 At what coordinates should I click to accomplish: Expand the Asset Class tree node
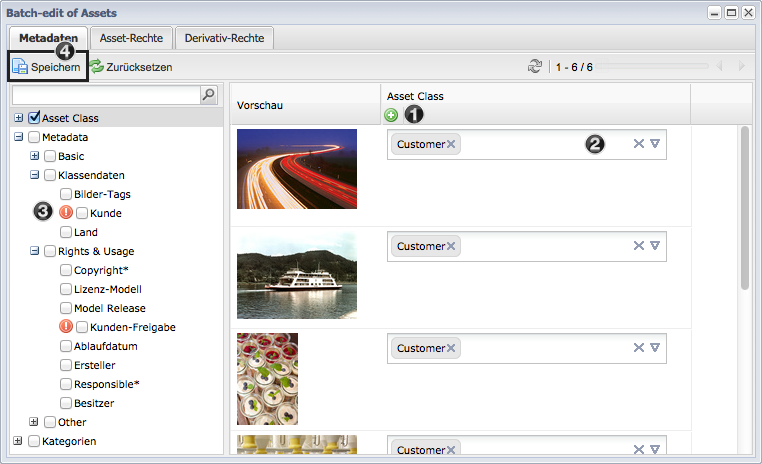click(x=18, y=118)
